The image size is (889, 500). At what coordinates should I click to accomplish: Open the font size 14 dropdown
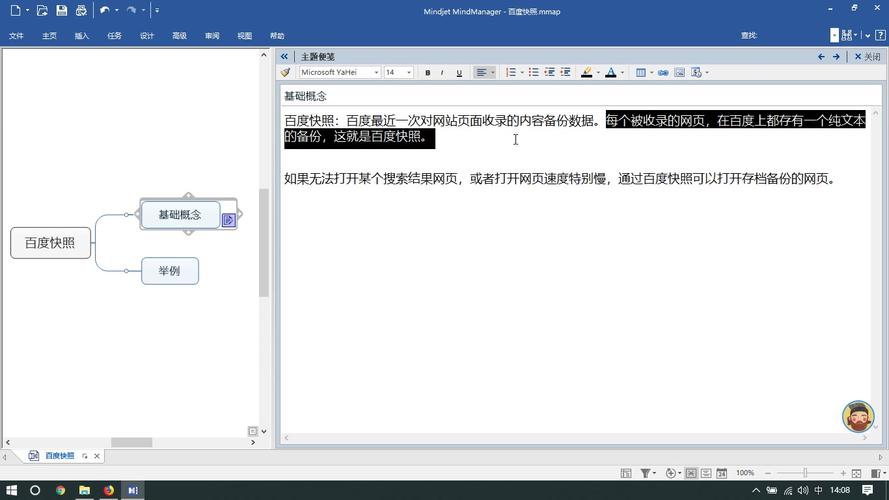[x=408, y=73]
